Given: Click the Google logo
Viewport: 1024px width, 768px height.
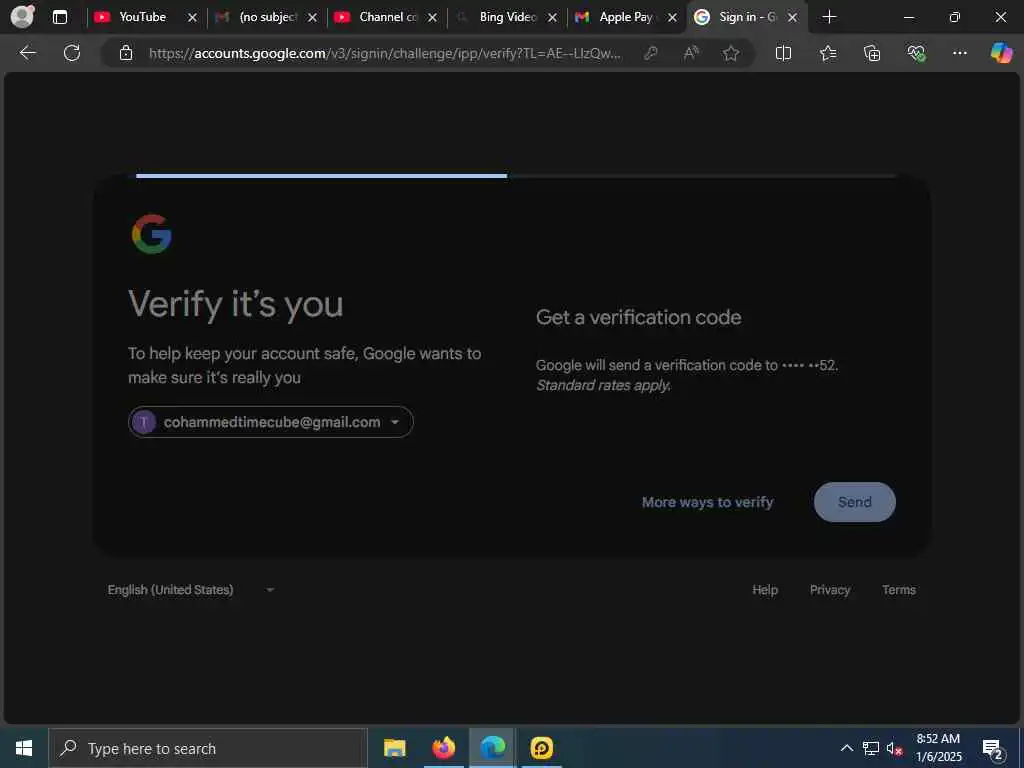Looking at the screenshot, I should [152, 234].
